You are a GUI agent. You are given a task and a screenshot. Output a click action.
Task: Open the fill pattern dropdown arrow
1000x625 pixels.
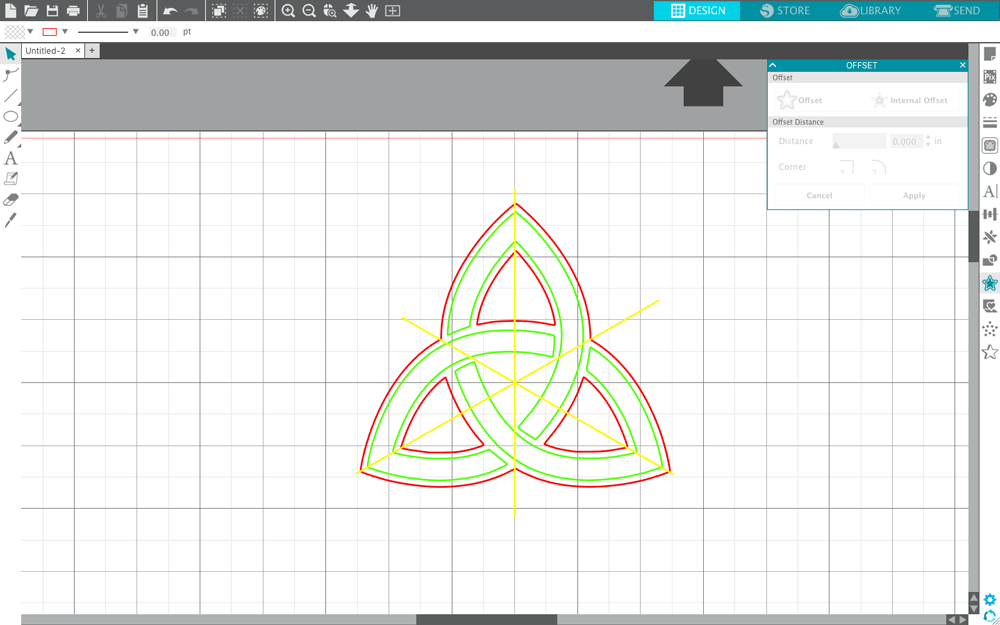pos(30,31)
